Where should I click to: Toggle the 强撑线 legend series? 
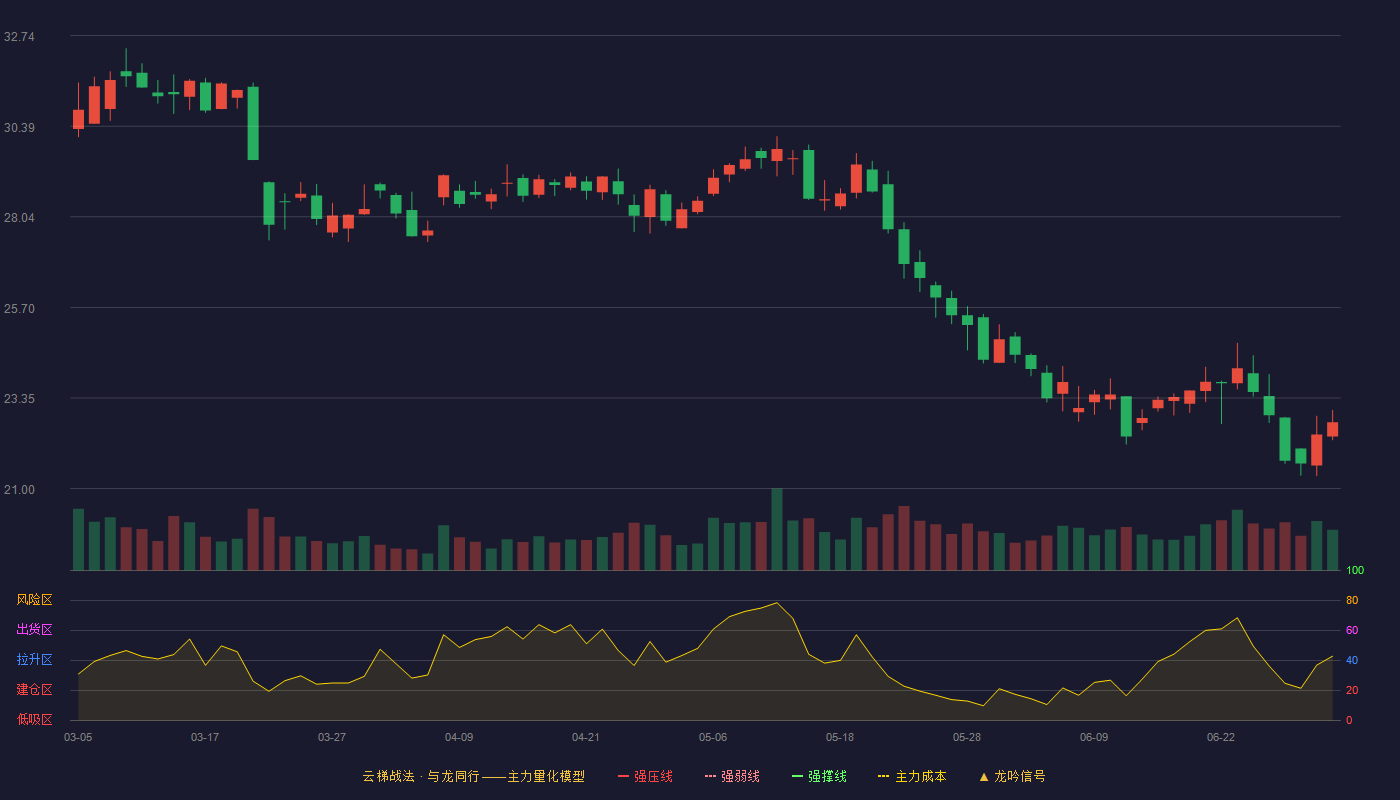point(819,776)
